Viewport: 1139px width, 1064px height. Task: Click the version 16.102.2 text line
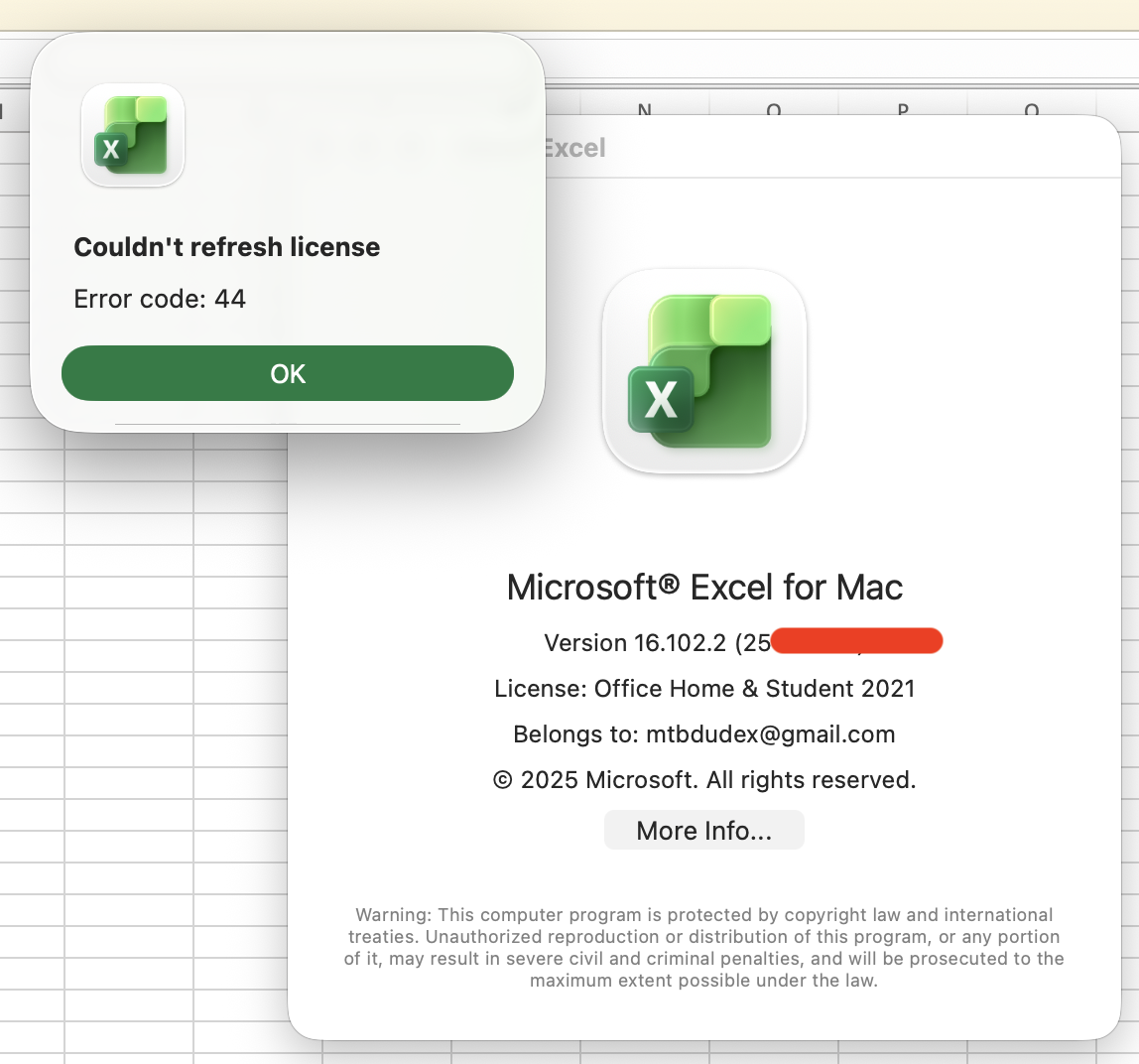click(x=655, y=642)
